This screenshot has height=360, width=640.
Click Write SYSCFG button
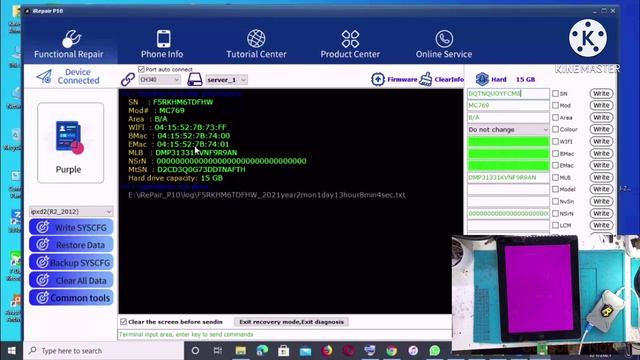coord(71,227)
